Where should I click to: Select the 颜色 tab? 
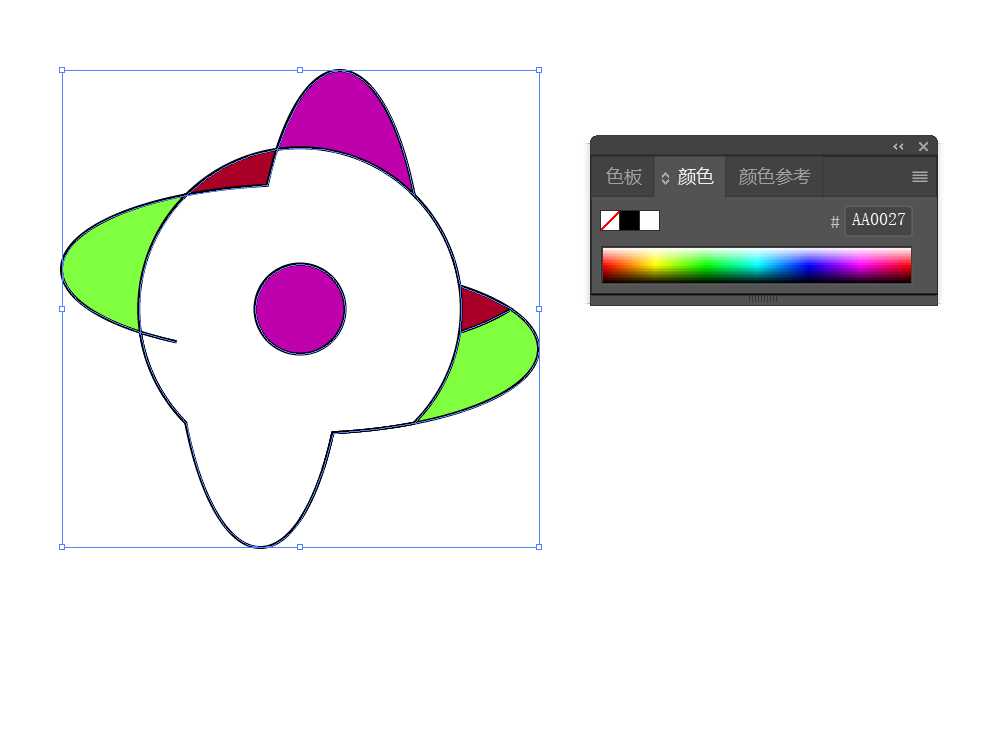click(695, 177)
